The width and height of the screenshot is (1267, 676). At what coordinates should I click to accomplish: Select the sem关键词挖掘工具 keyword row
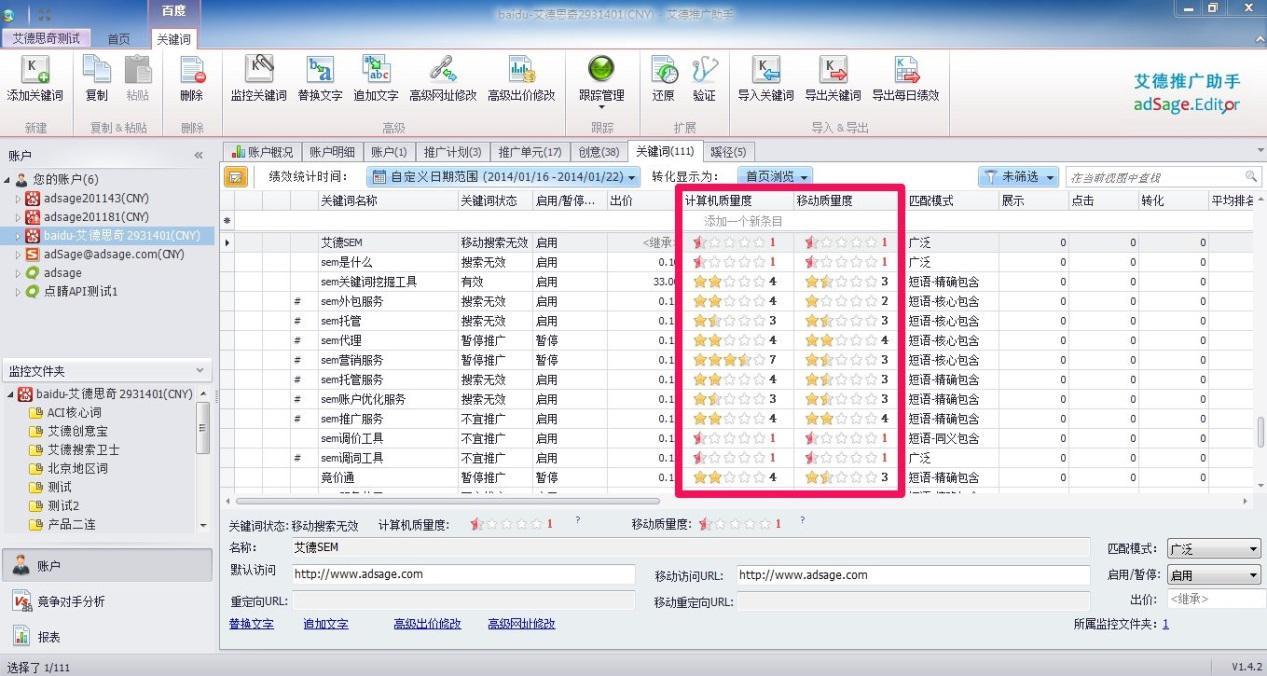[735, 282]
